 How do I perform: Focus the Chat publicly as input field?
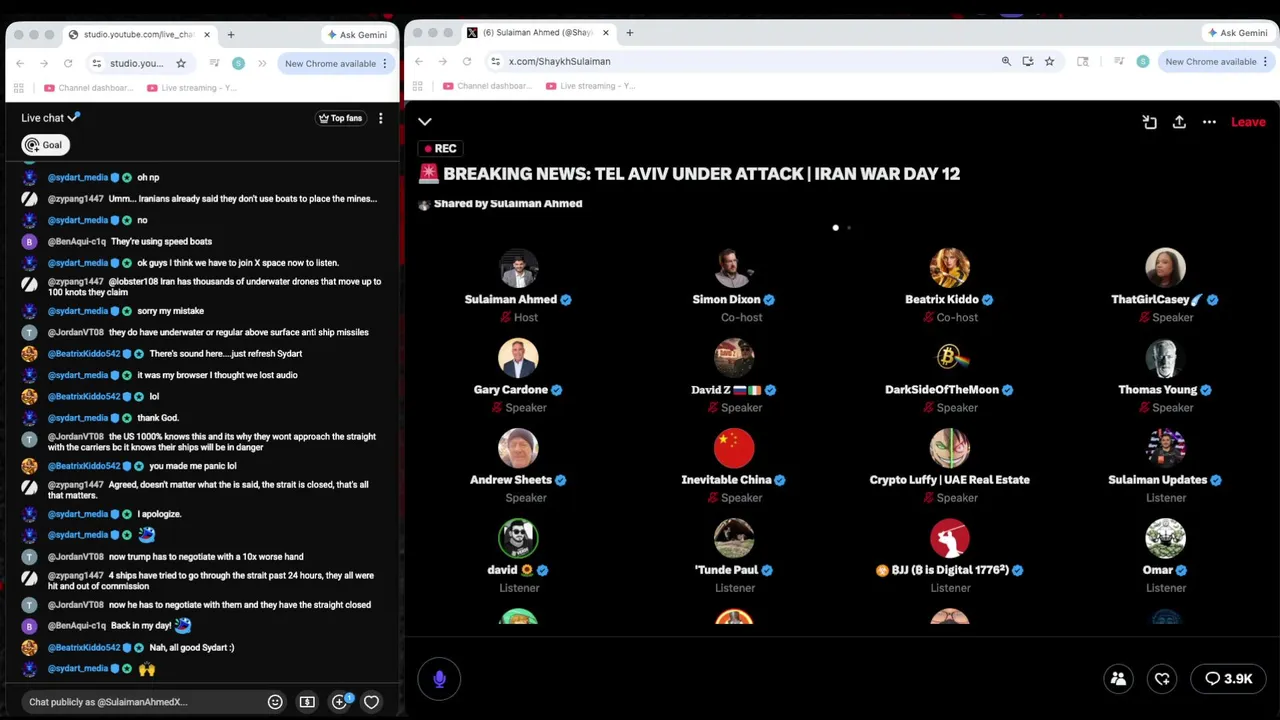tap(143, 702)
